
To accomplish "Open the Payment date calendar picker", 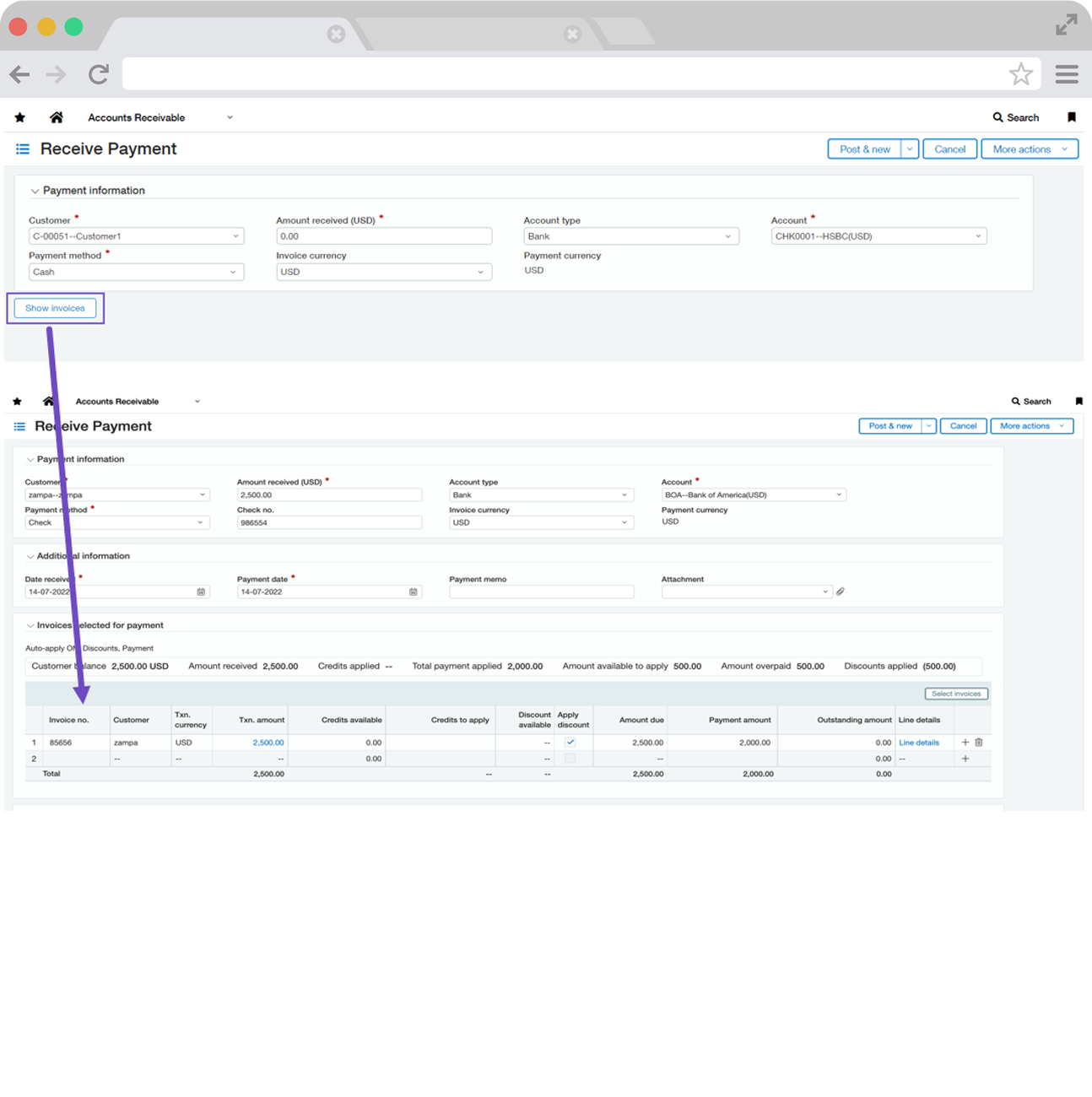I will [414, 592].
